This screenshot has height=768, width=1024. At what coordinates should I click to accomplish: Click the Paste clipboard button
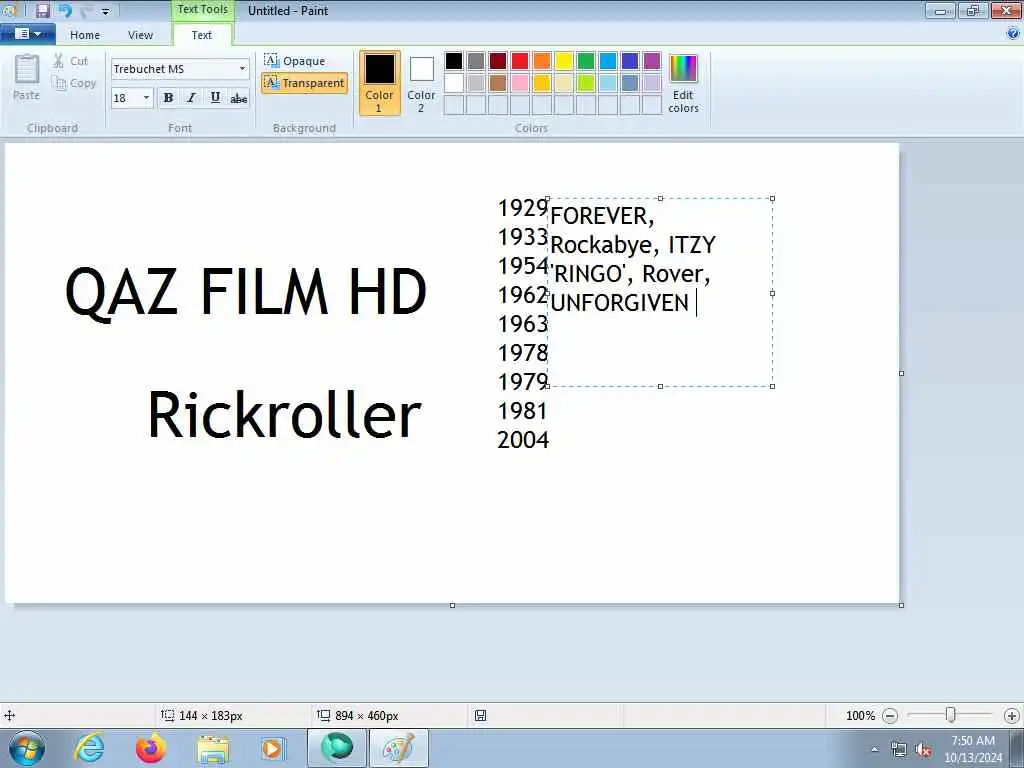pyautogui.click(x=26, y=77)
